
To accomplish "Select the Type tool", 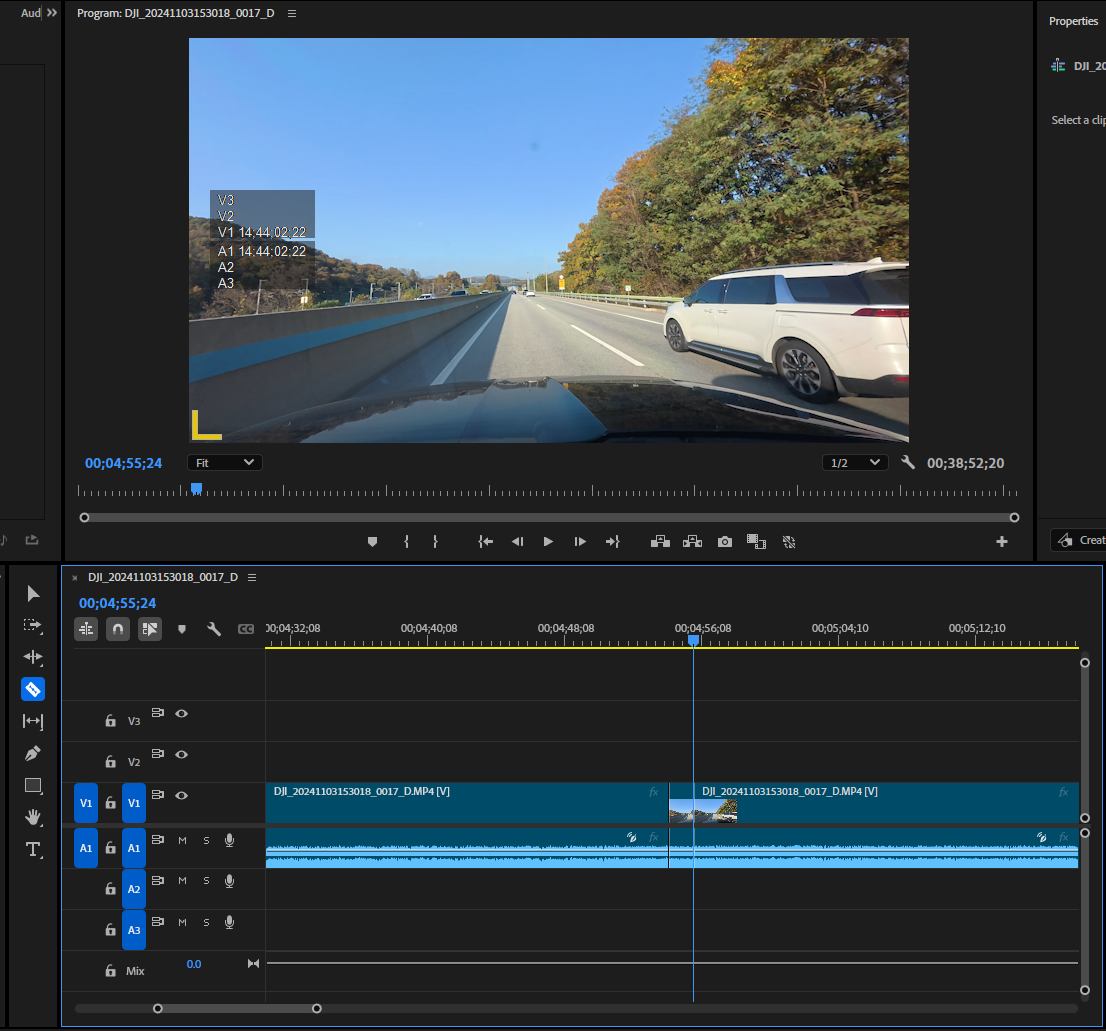I will (33, 849).
